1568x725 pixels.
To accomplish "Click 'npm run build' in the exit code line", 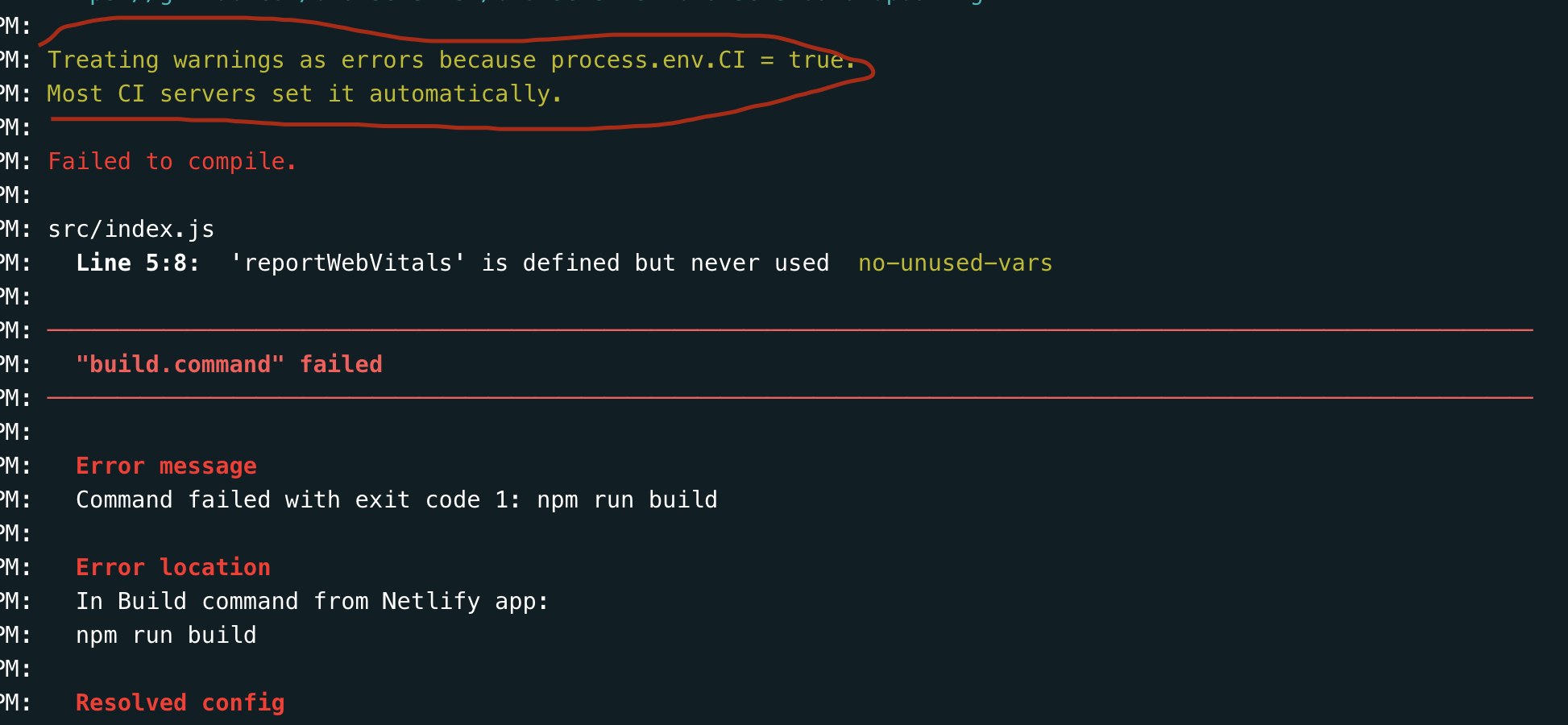I will pyautogui.click(x=627, y=500).
